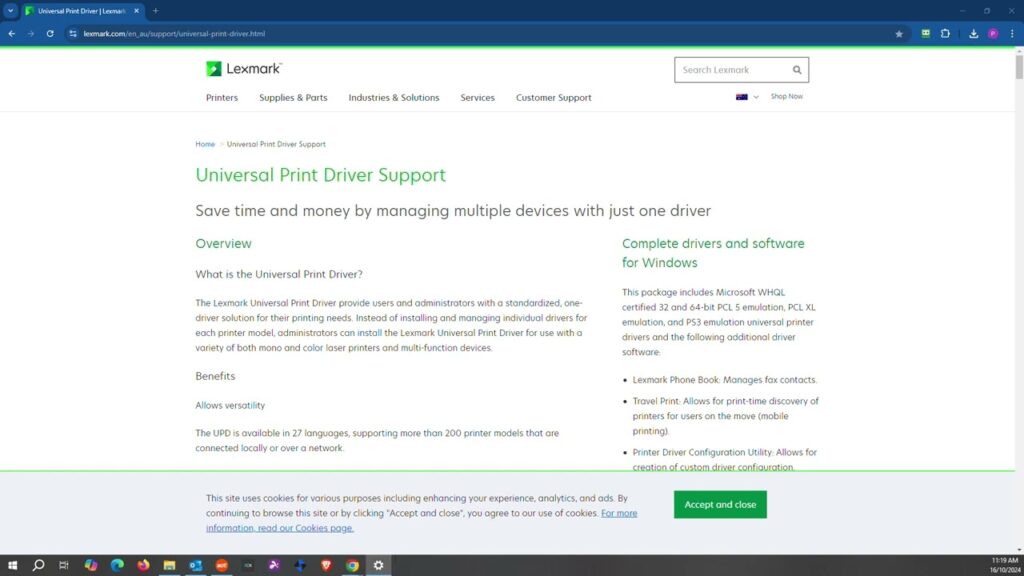1024x576 pixels.
Task: Open the green extension icon in toolbar
Action: tap(925, 33)
